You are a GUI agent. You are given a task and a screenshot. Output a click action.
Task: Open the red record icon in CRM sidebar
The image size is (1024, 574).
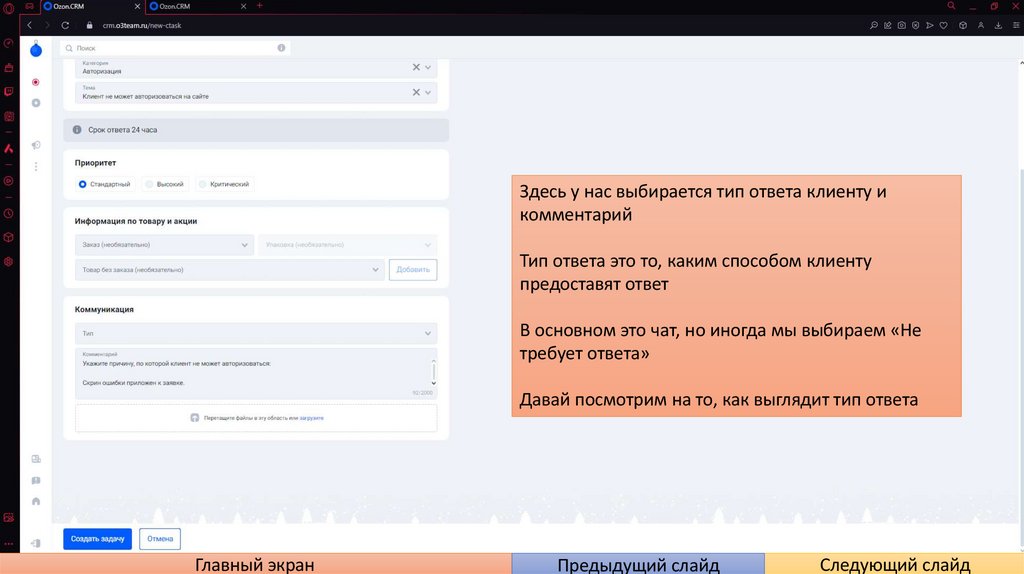pyautogui.click(x=36, y=82)
